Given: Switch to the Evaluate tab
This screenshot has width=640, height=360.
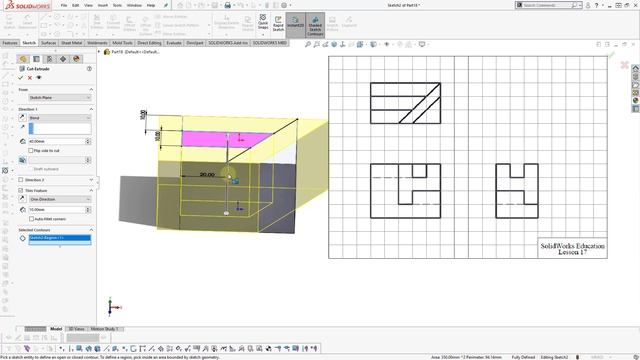Looking at the screenshot, I should click(x=173, y=43).
